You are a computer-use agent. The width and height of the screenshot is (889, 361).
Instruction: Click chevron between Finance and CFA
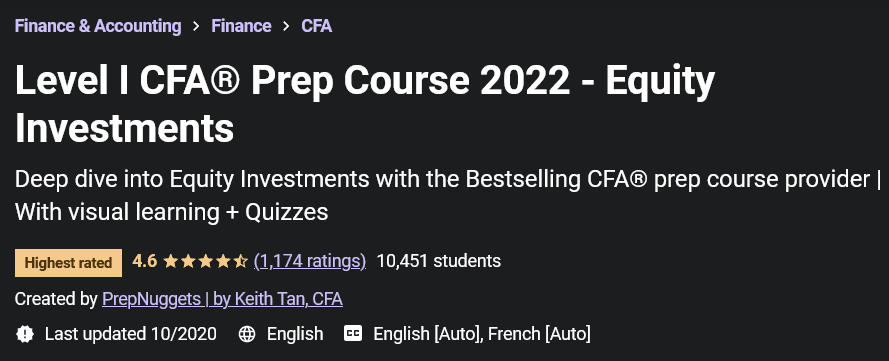point(286,26)
